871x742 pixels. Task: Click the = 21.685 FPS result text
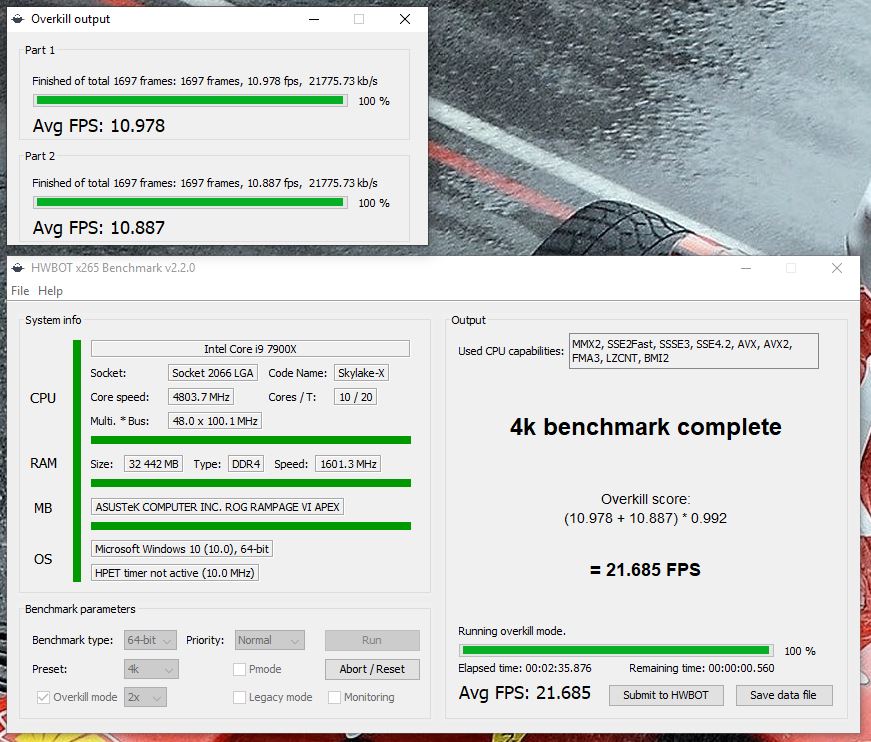645,570
